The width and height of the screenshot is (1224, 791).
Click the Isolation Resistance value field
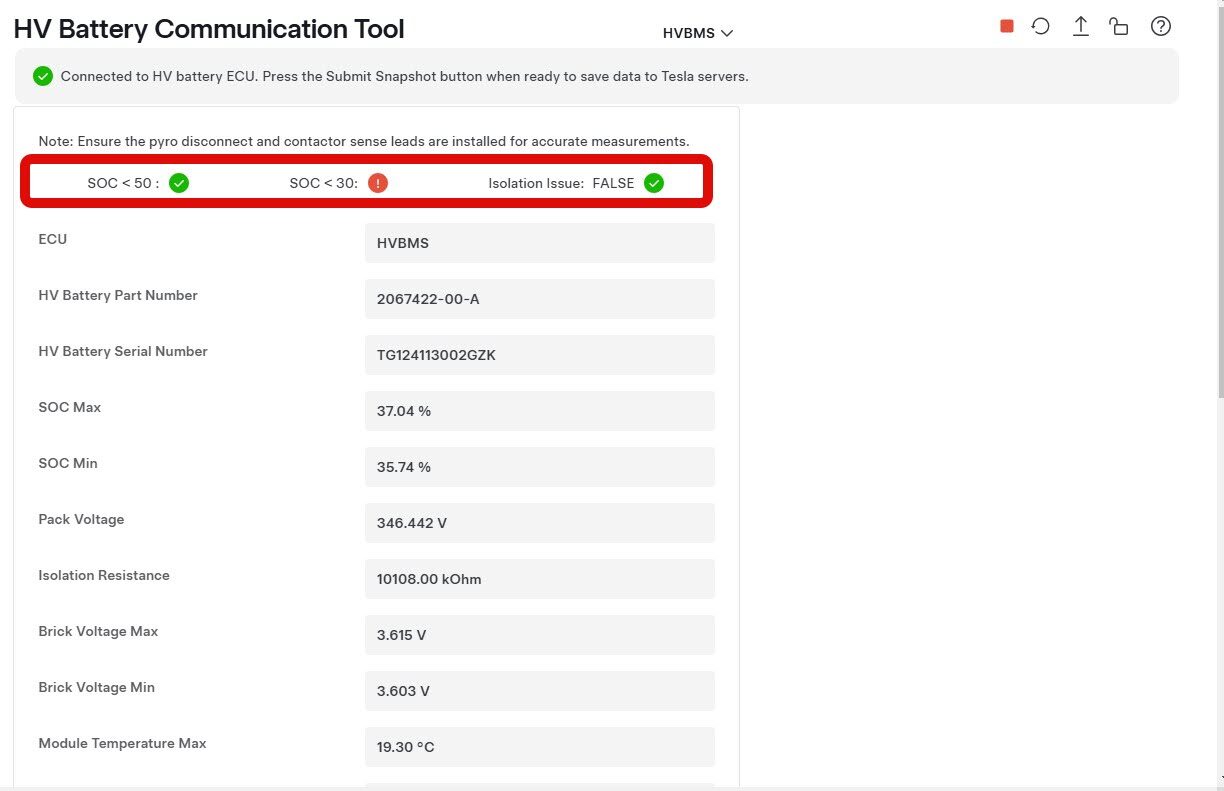point(539,579)
